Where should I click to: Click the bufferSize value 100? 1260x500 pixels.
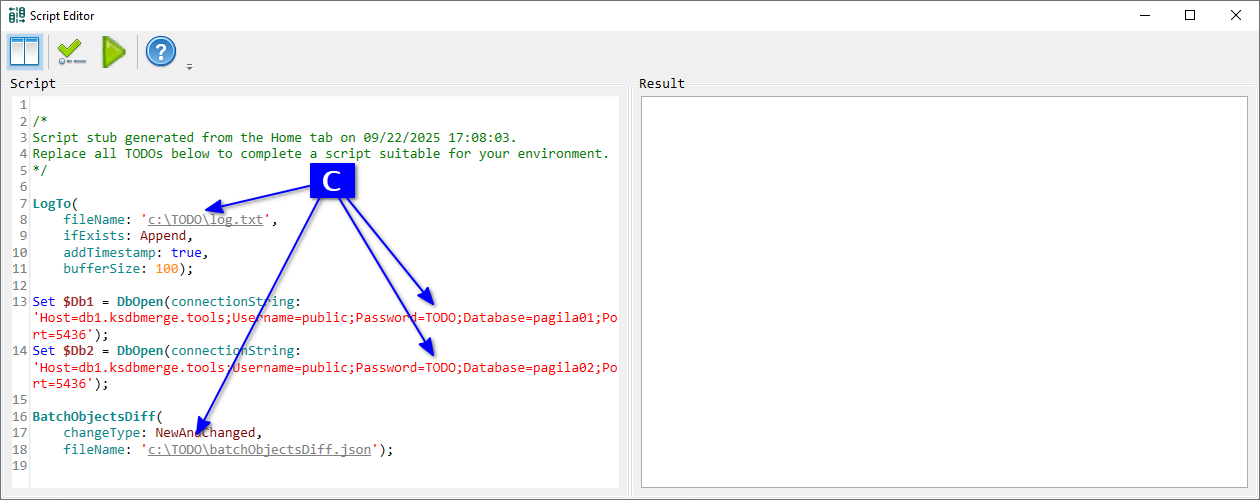[167, 269]
